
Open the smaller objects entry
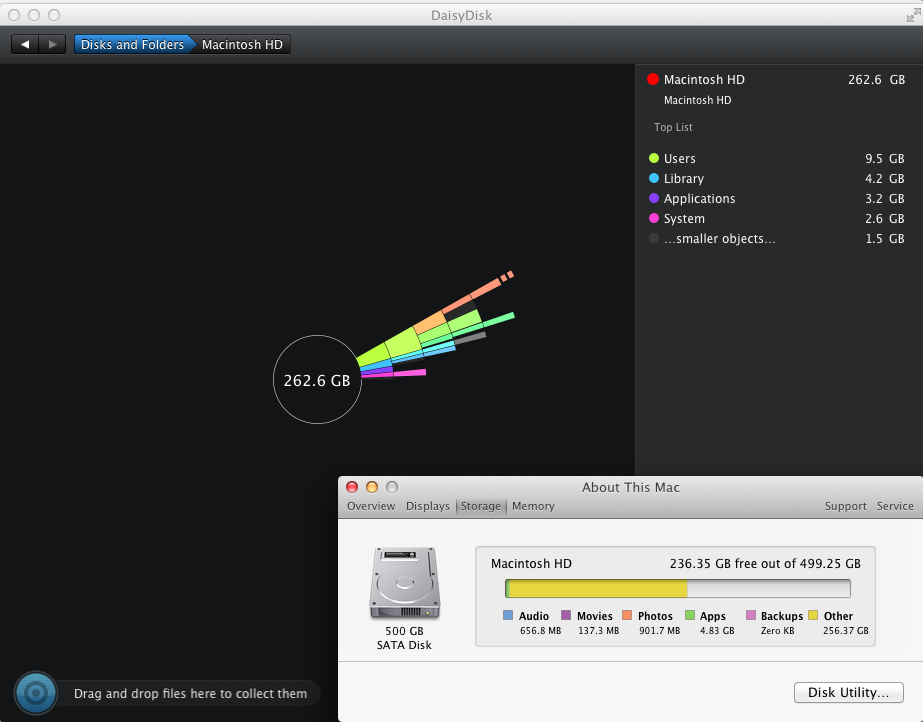[x=776, y=239]
